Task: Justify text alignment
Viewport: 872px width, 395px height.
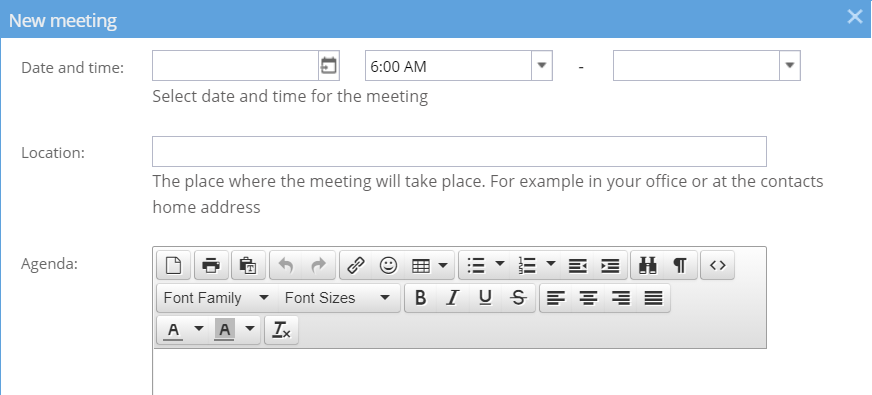Action: click(653, 298)
